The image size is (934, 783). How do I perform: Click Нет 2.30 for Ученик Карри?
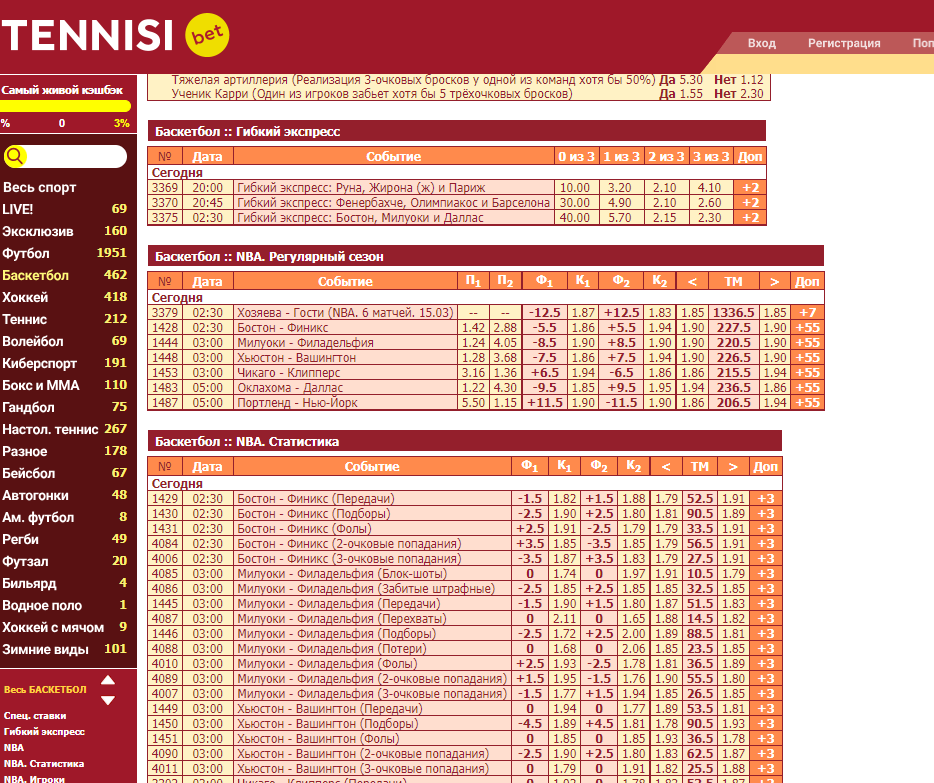[739, 93]
